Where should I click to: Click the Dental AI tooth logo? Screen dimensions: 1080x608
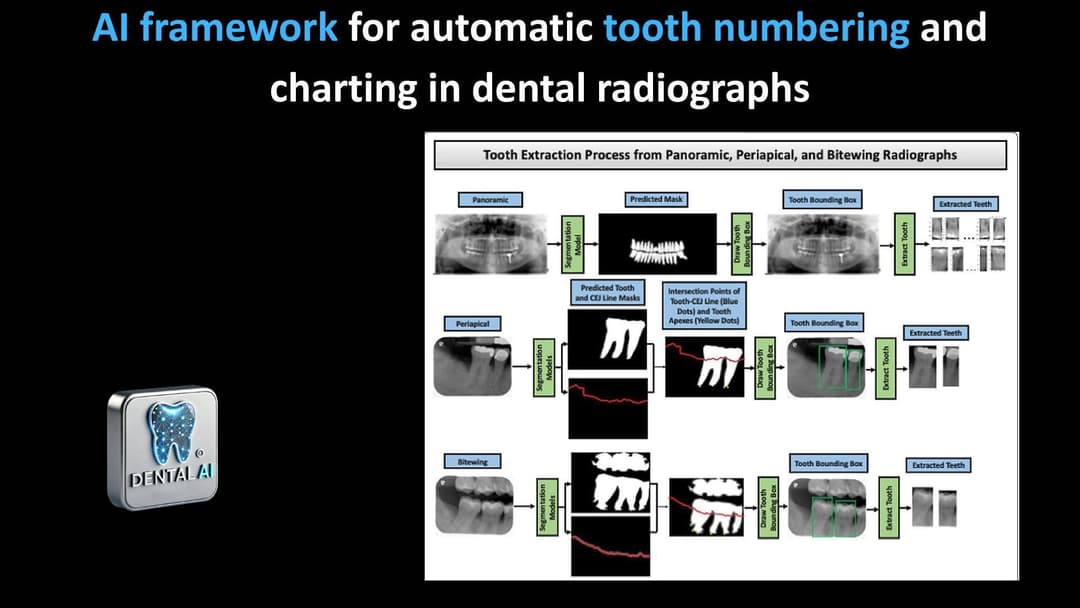pyautogui.click(x=161, y=449)
